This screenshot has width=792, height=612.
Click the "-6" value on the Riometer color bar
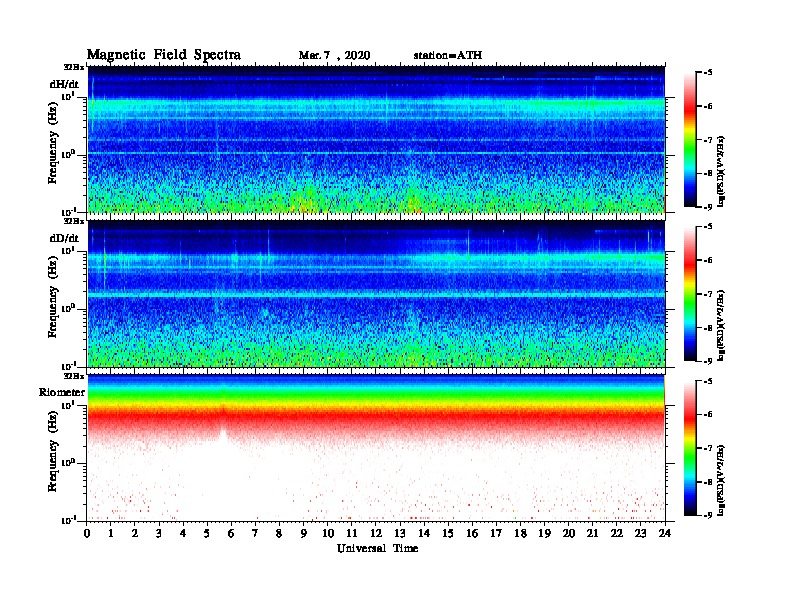pos(707,414)
